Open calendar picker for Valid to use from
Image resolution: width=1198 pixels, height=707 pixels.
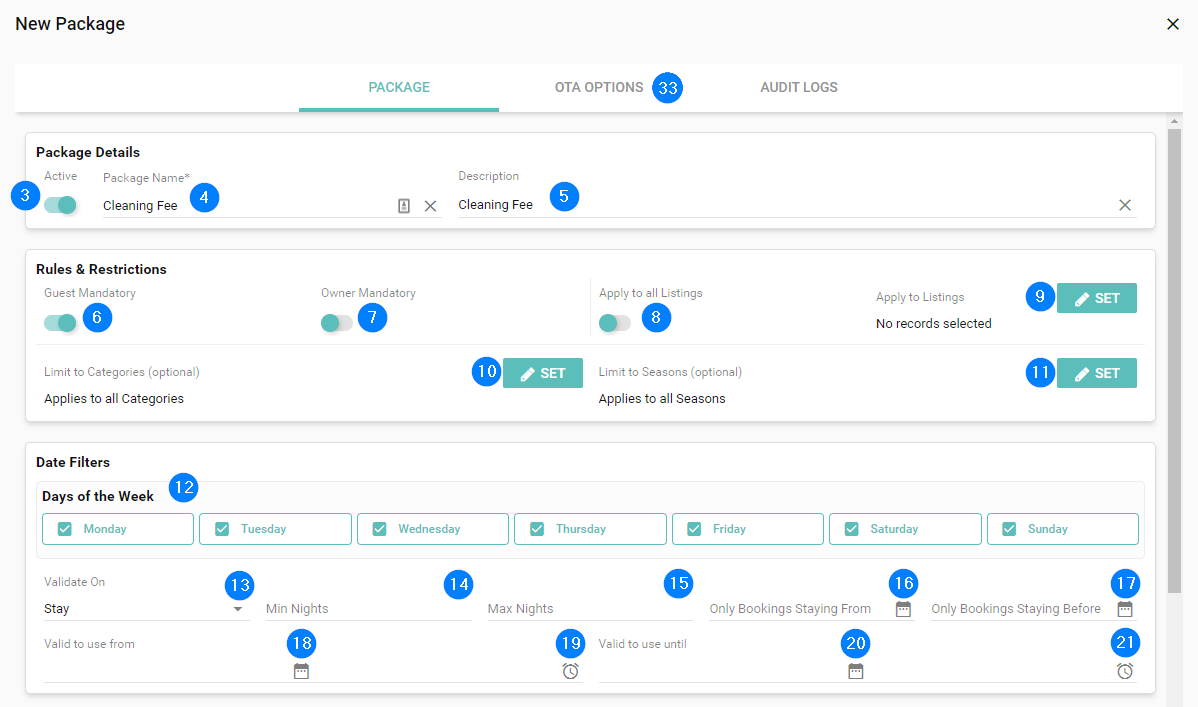[301, 671]
